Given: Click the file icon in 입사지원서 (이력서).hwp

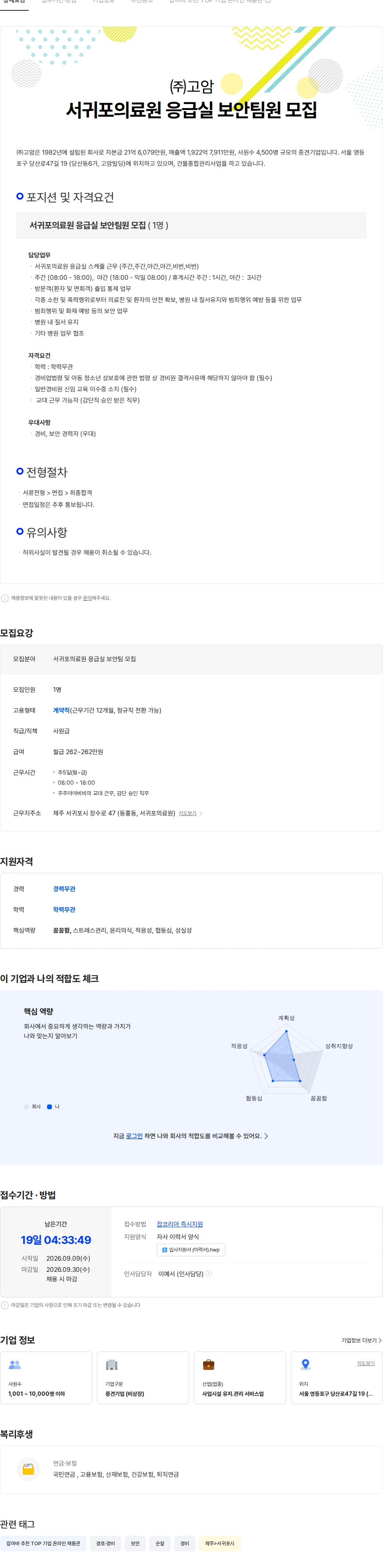Looking at the screenshot, I should (164, 1250).
